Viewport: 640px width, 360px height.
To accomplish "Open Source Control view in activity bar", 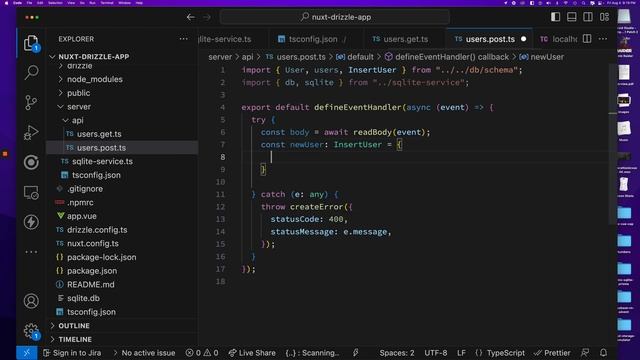I will [31, 102].
